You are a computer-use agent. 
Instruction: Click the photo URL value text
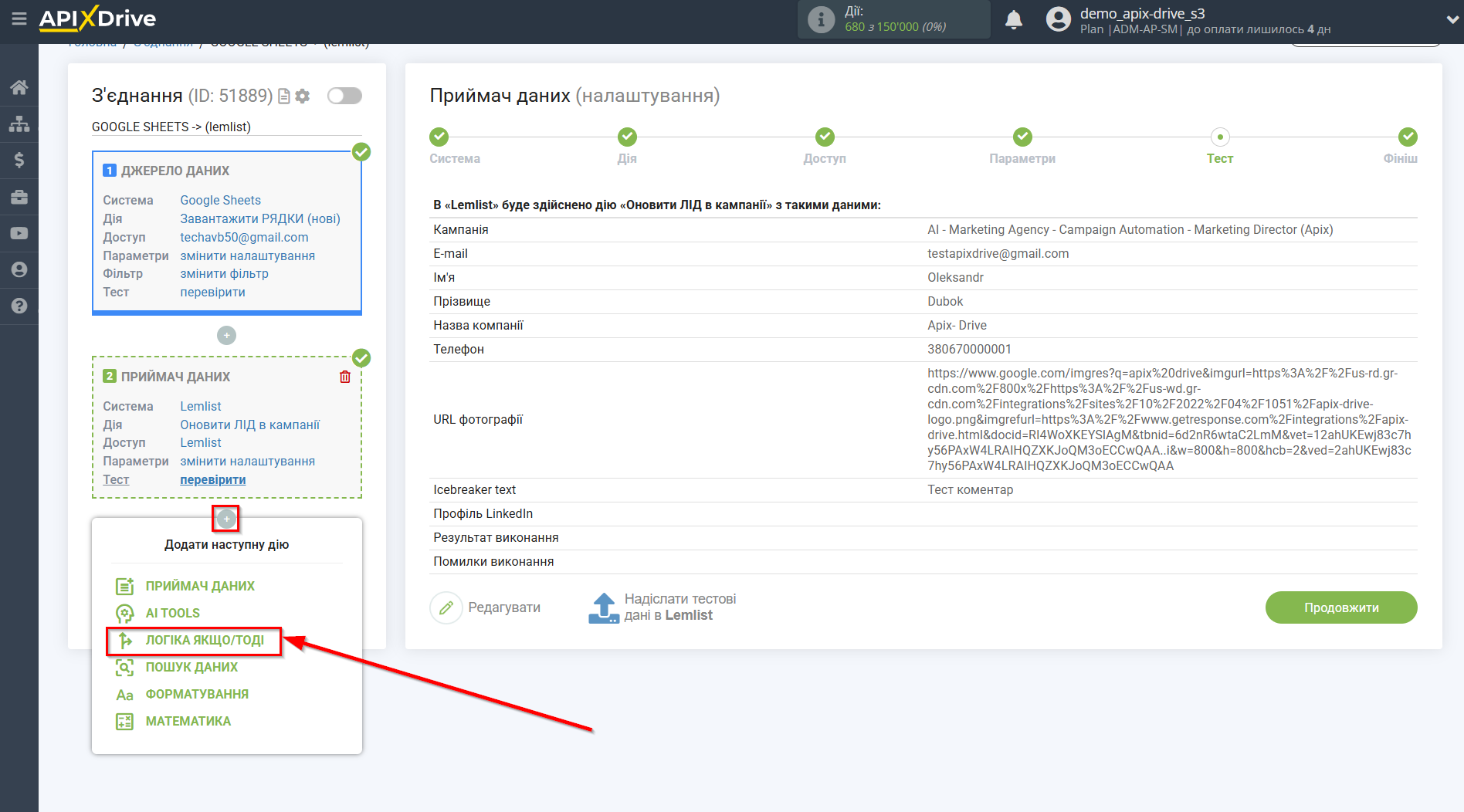point(1169,420)
